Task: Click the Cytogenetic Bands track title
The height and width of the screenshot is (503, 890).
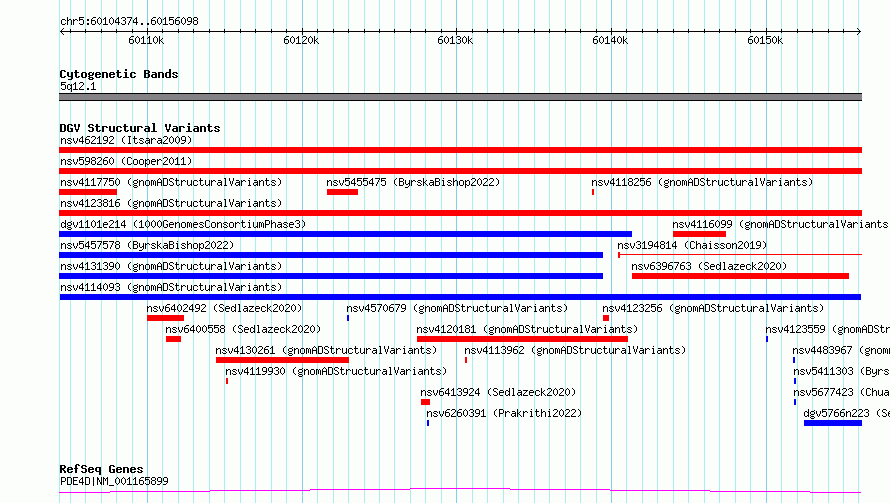Action: (119, 74)
